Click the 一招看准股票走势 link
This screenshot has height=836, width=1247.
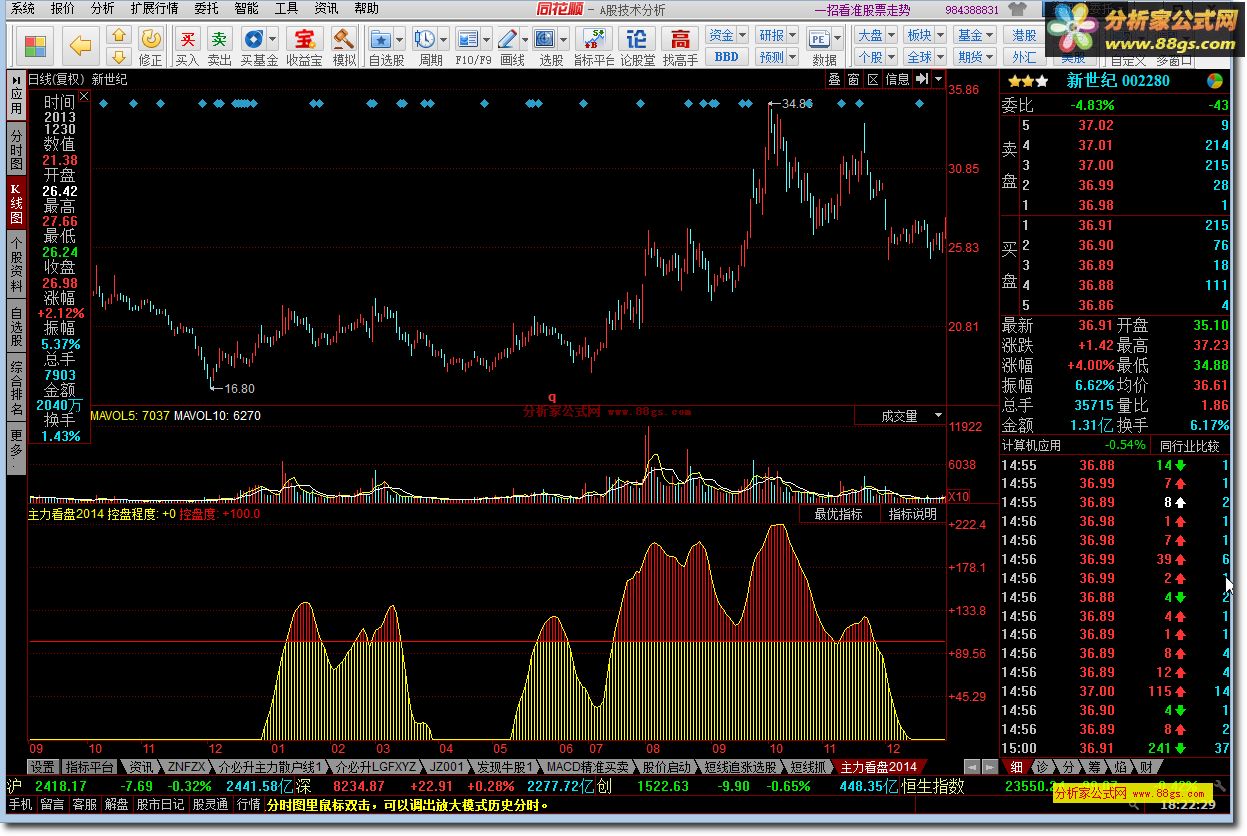862,9
